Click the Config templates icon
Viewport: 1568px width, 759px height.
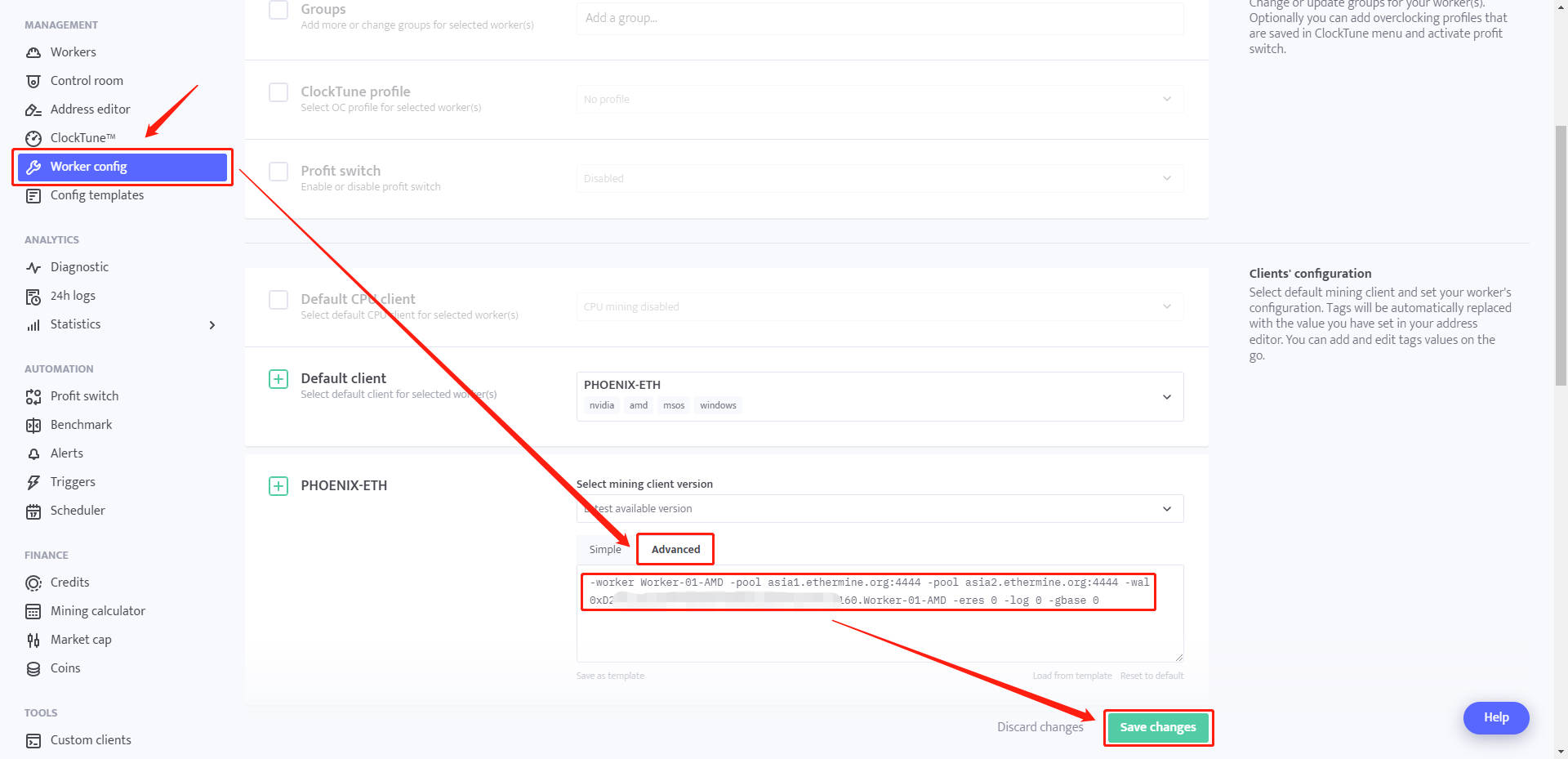pyautogui.click(x=33, y=195)
